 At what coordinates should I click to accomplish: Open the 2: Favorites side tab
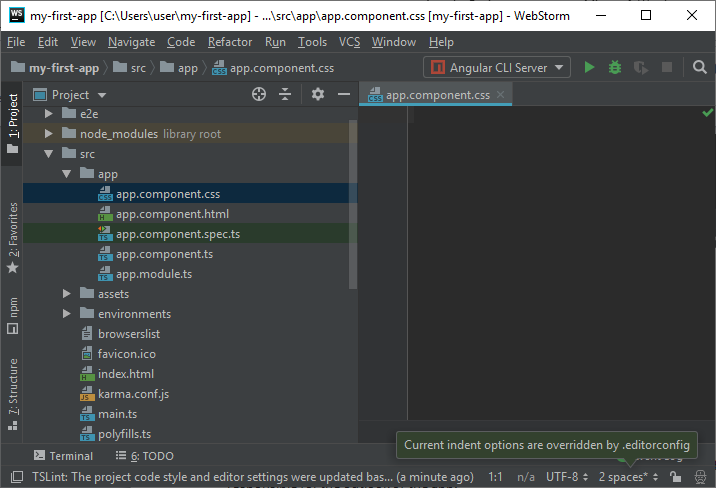tap(13, 238)
